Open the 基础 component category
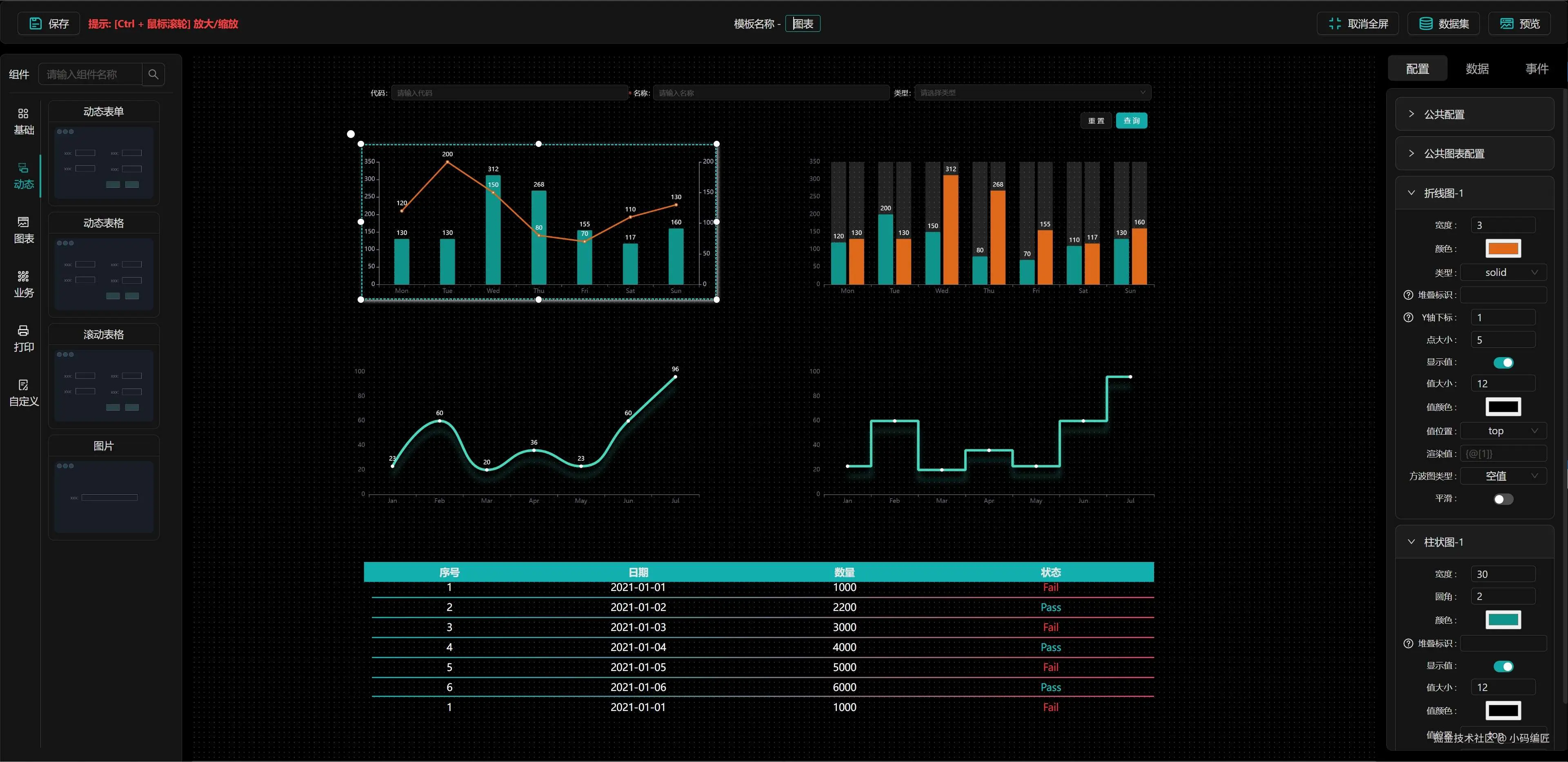Screen dimensions: 1568x762 (24, 121)
